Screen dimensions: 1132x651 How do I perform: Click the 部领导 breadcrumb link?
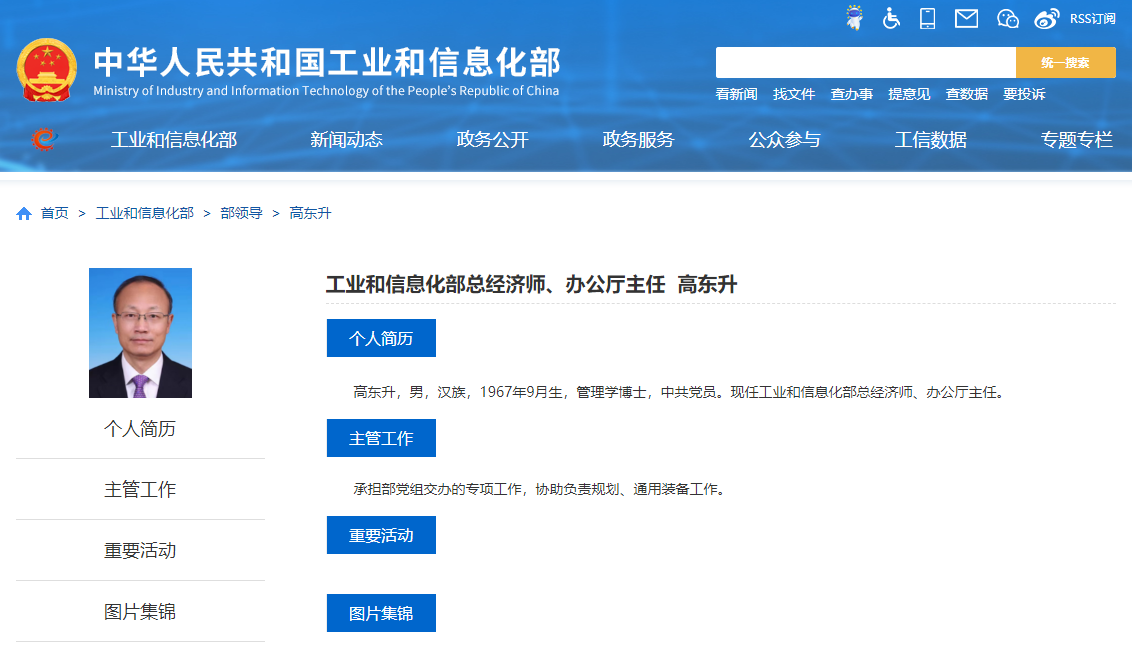pyautogui.click(x=241, y=213)
